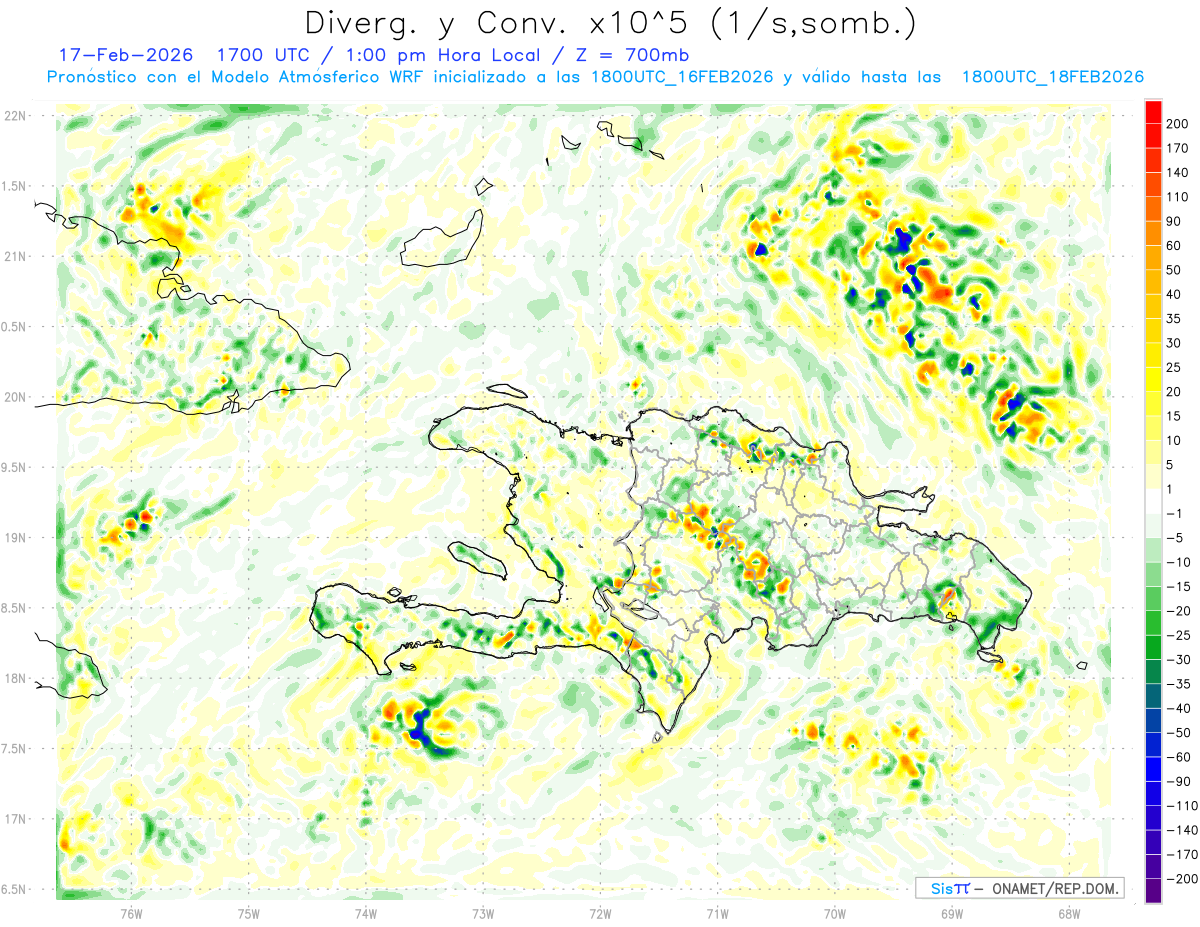Click the WRF forecast model description line
This screenshot has width=1200, height=927.
[x=595, y=77]
